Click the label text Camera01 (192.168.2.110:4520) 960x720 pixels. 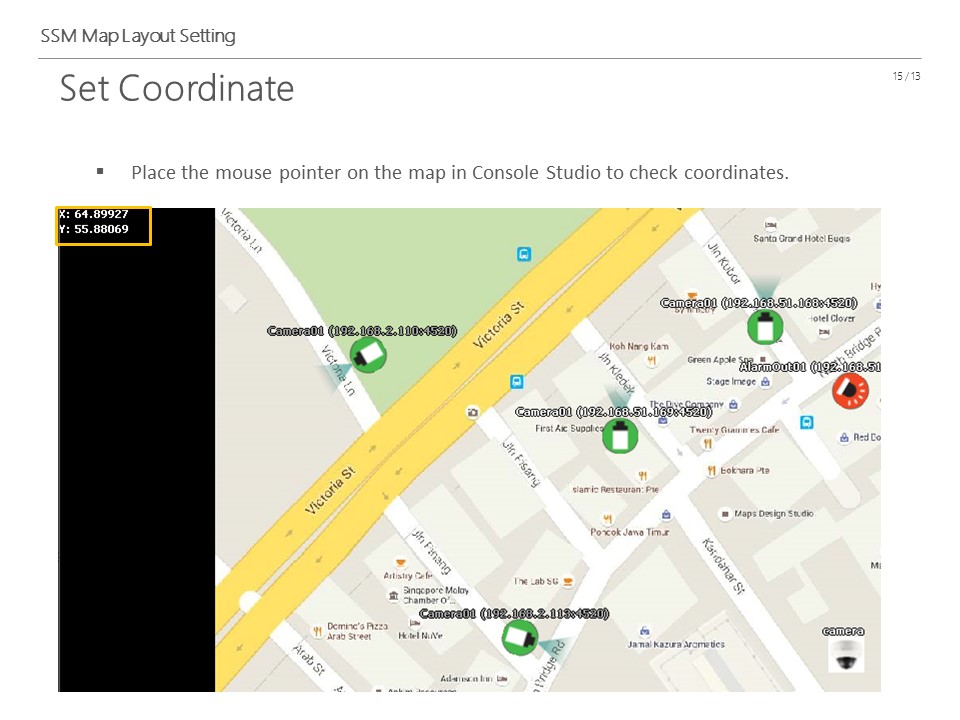(x=362, y=331)
